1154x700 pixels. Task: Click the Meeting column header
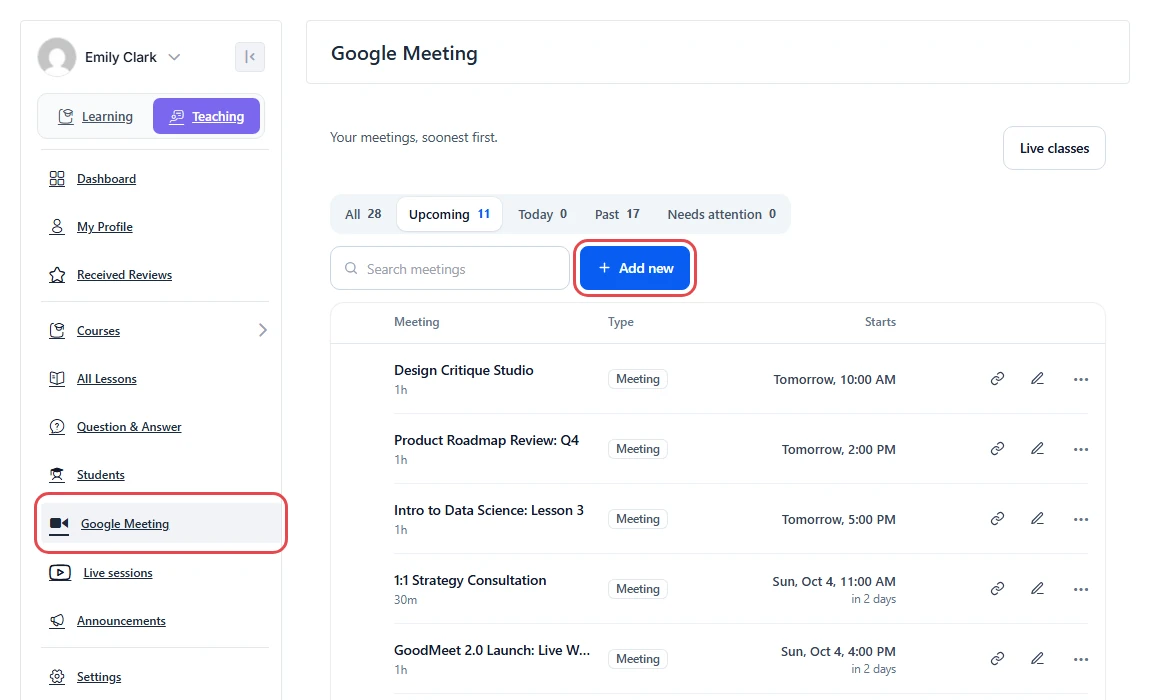(x=417, y=322)
